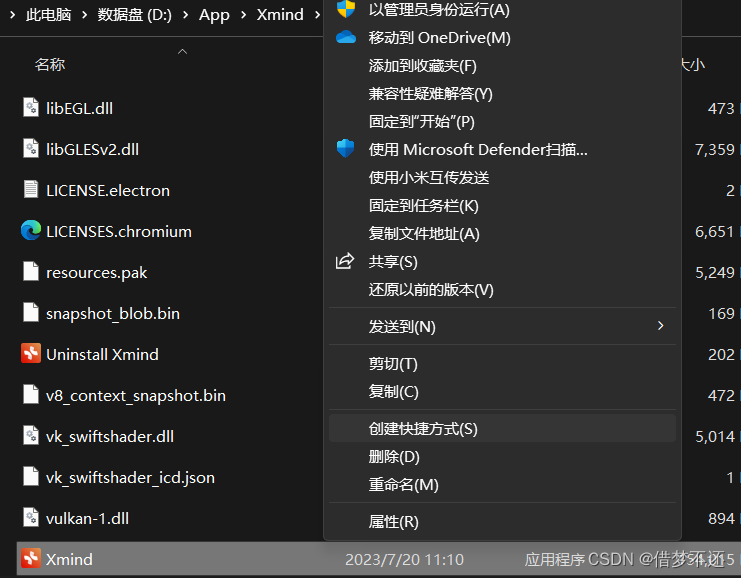Click the LICENSE.electron document icon

point(31,190)
